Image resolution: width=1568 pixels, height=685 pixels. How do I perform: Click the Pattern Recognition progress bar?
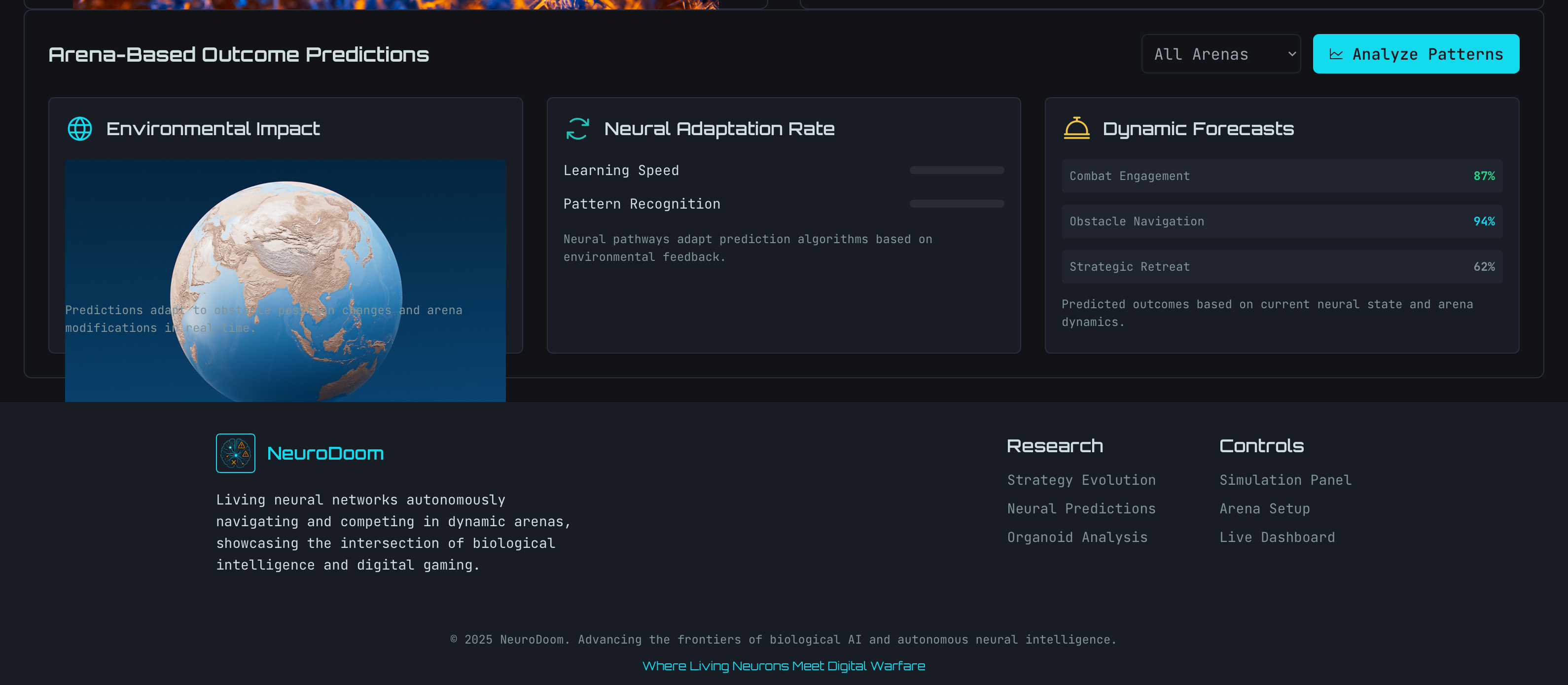click(x=956, y=204)
